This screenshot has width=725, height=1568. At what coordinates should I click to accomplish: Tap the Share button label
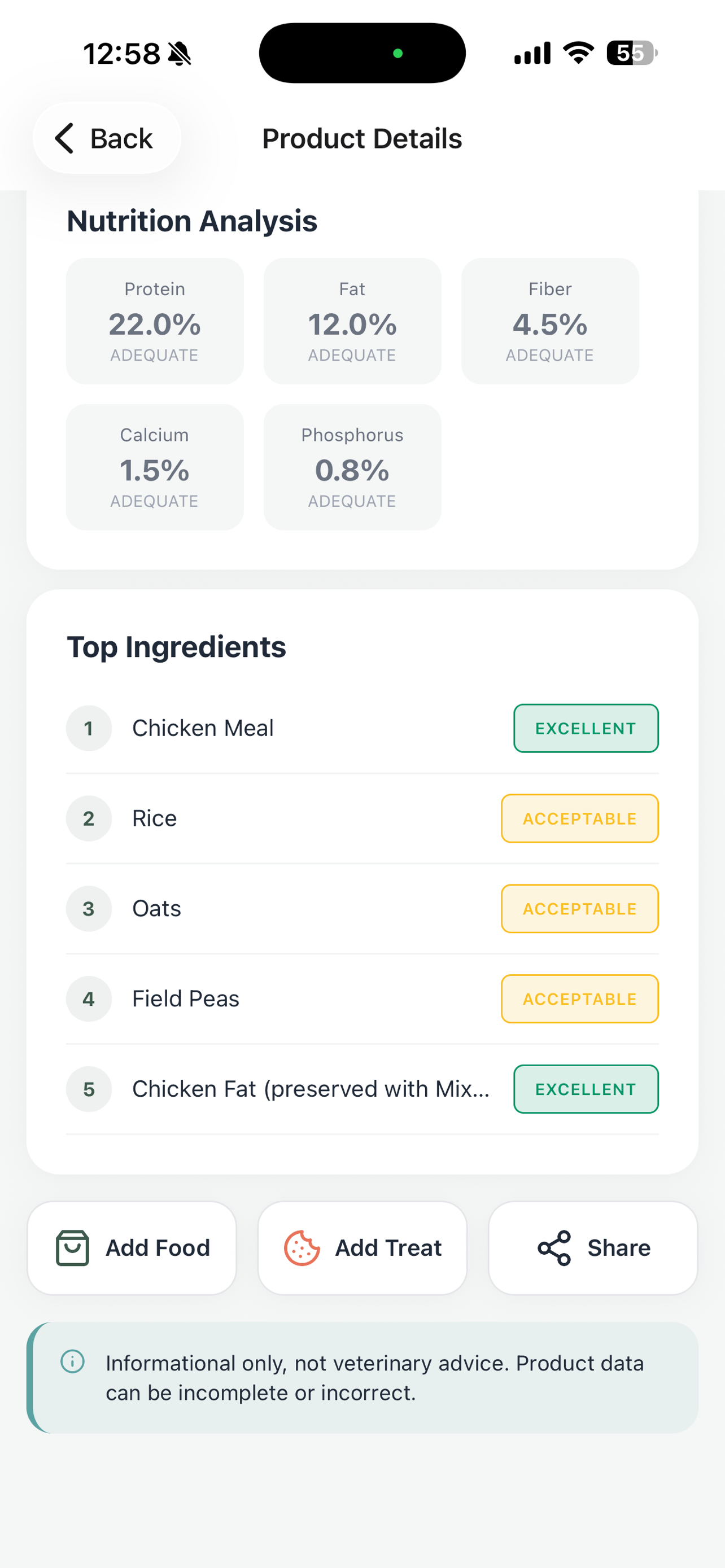click(x=618, y=1248)
